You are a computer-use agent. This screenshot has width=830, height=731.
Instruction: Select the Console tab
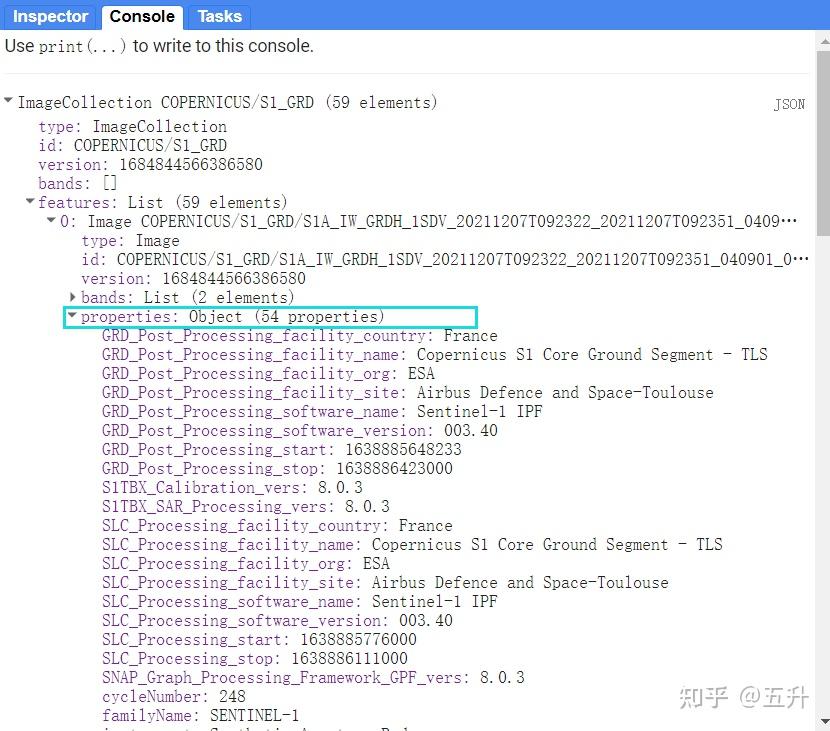click(142, 16)
